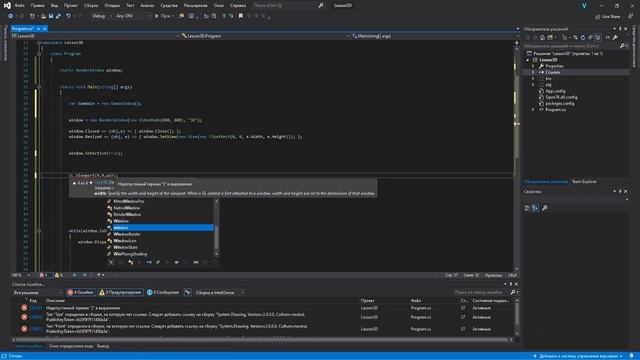
Task: Click the bookmark toolbar icon
Action: (241, 16)
